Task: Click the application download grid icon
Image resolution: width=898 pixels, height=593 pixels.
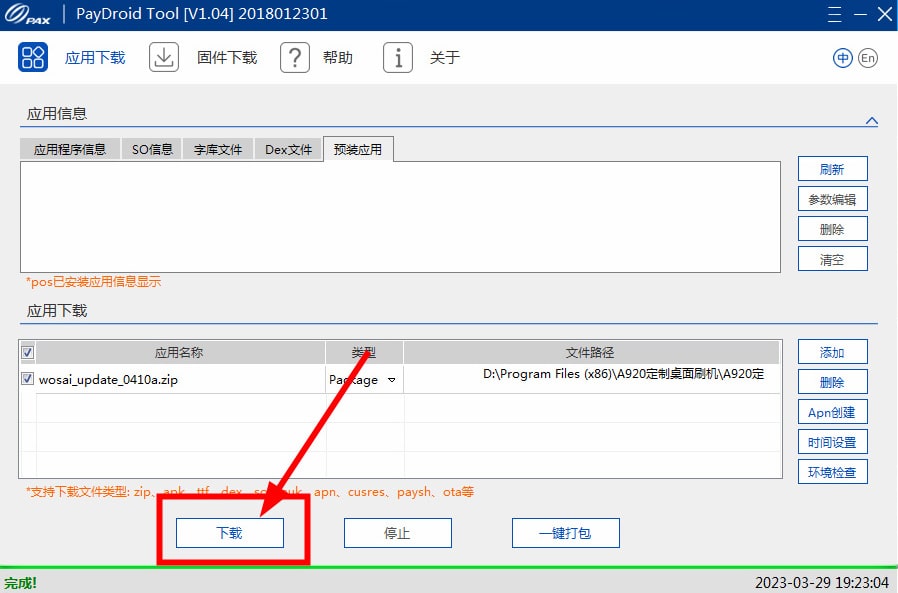Action: (33, 57)
